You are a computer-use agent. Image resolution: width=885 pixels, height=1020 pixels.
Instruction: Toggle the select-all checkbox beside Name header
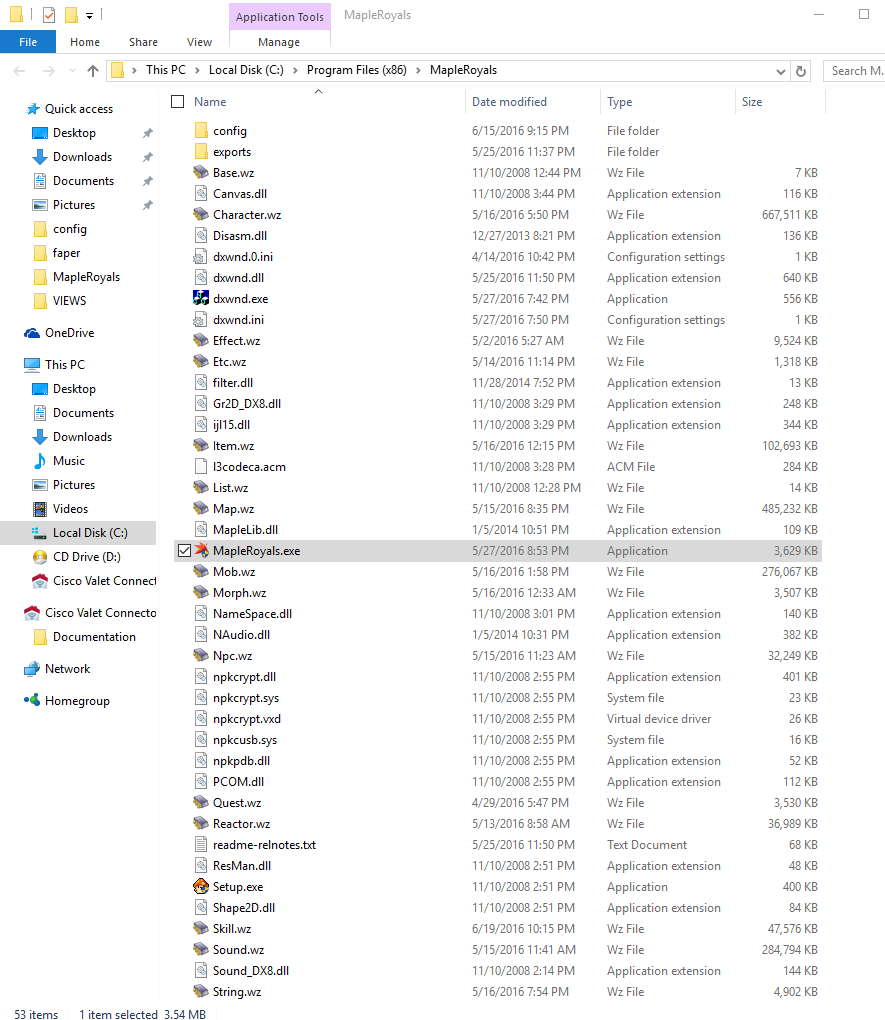(177, 101)
